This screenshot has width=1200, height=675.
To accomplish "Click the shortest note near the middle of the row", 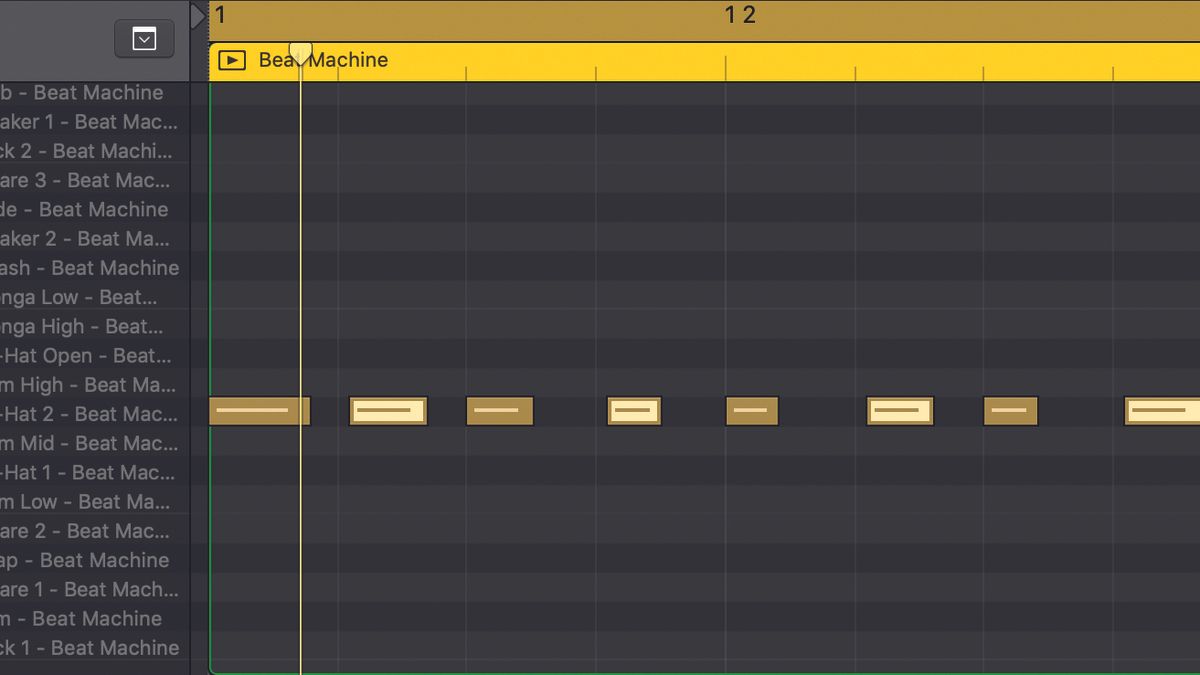I will click(x=752, y=410).
